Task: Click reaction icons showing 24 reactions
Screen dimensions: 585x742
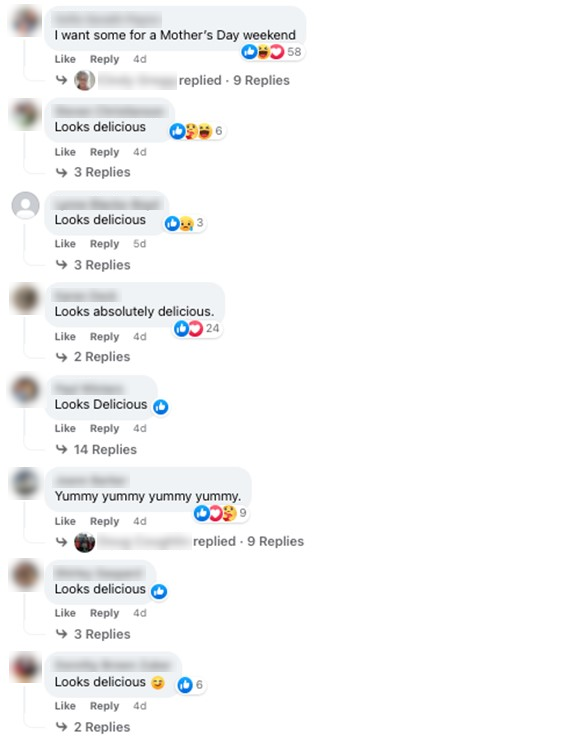Action: pos(197,328)
